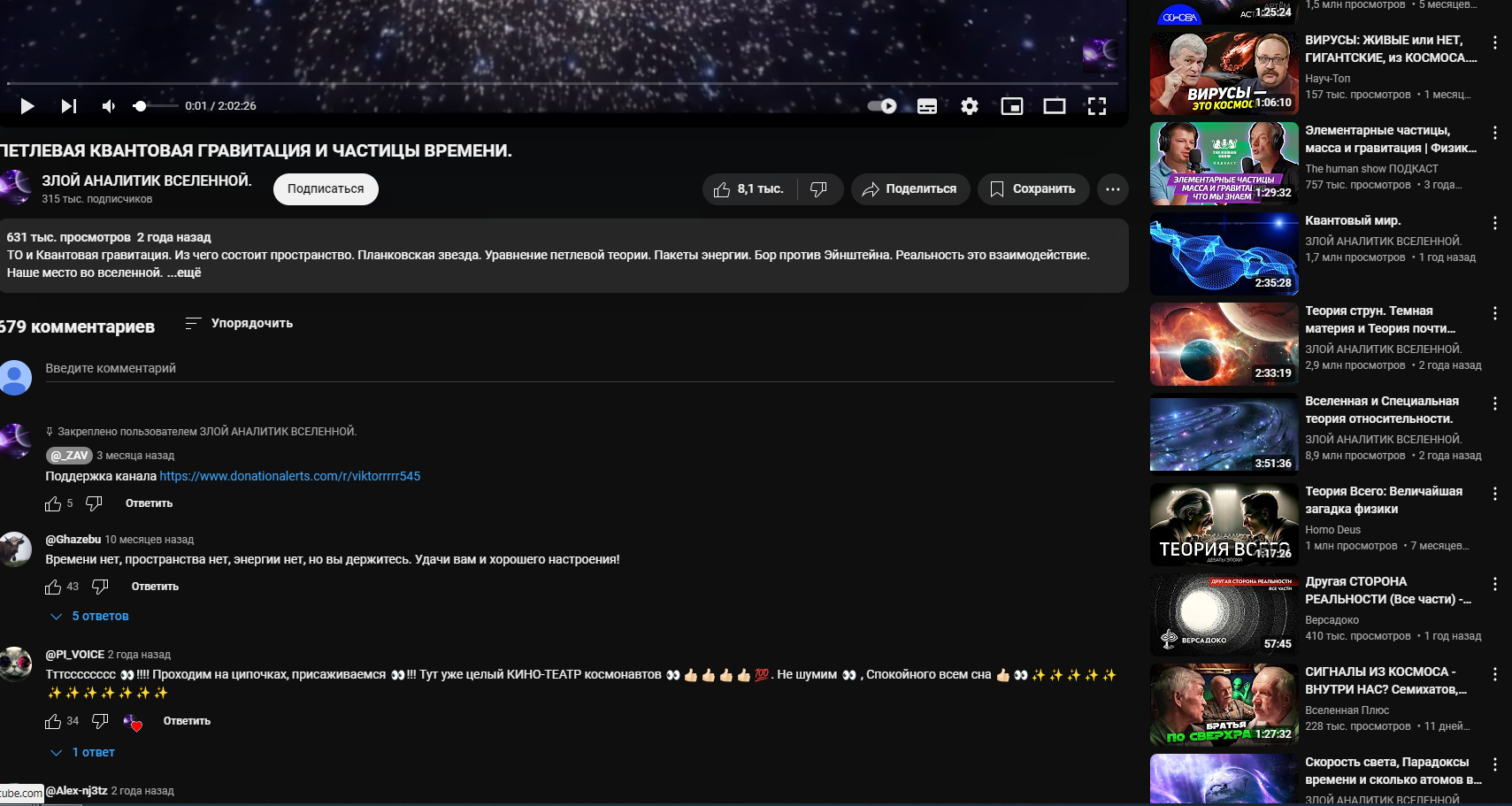
Task: Open Теория Всего video title
Action: tap(1384, 500)
